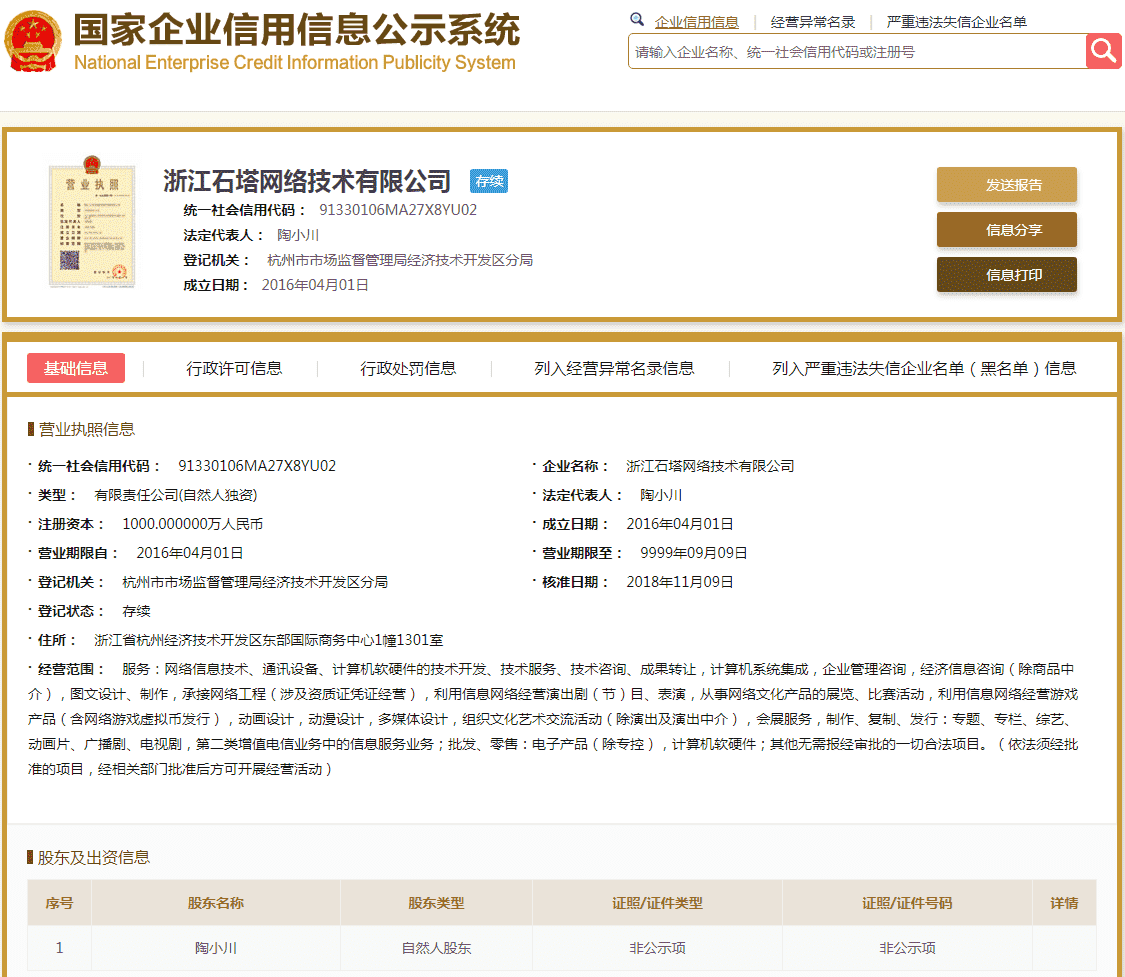1125x977 pixels.
Task: Click the 信息分享 button
Action: click(x=1007, y=230)
